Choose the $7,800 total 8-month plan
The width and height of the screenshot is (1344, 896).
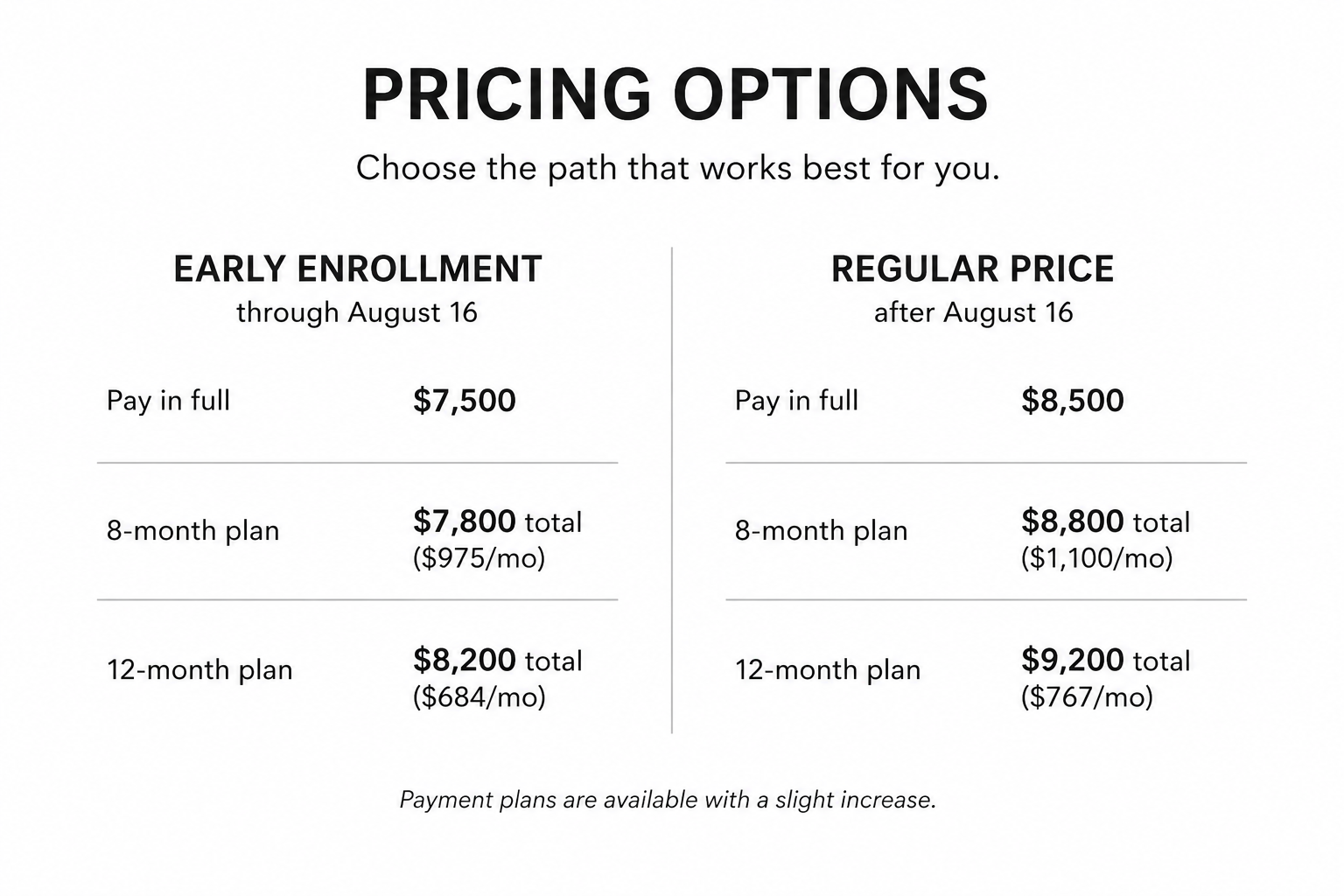(497, 522)
